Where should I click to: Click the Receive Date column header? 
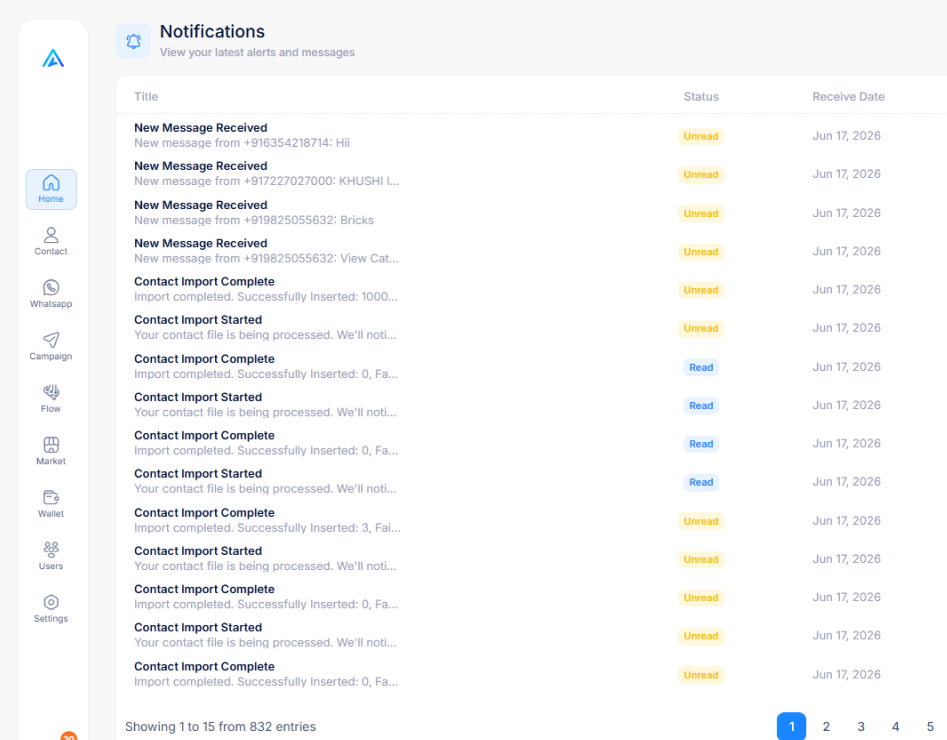848,97
